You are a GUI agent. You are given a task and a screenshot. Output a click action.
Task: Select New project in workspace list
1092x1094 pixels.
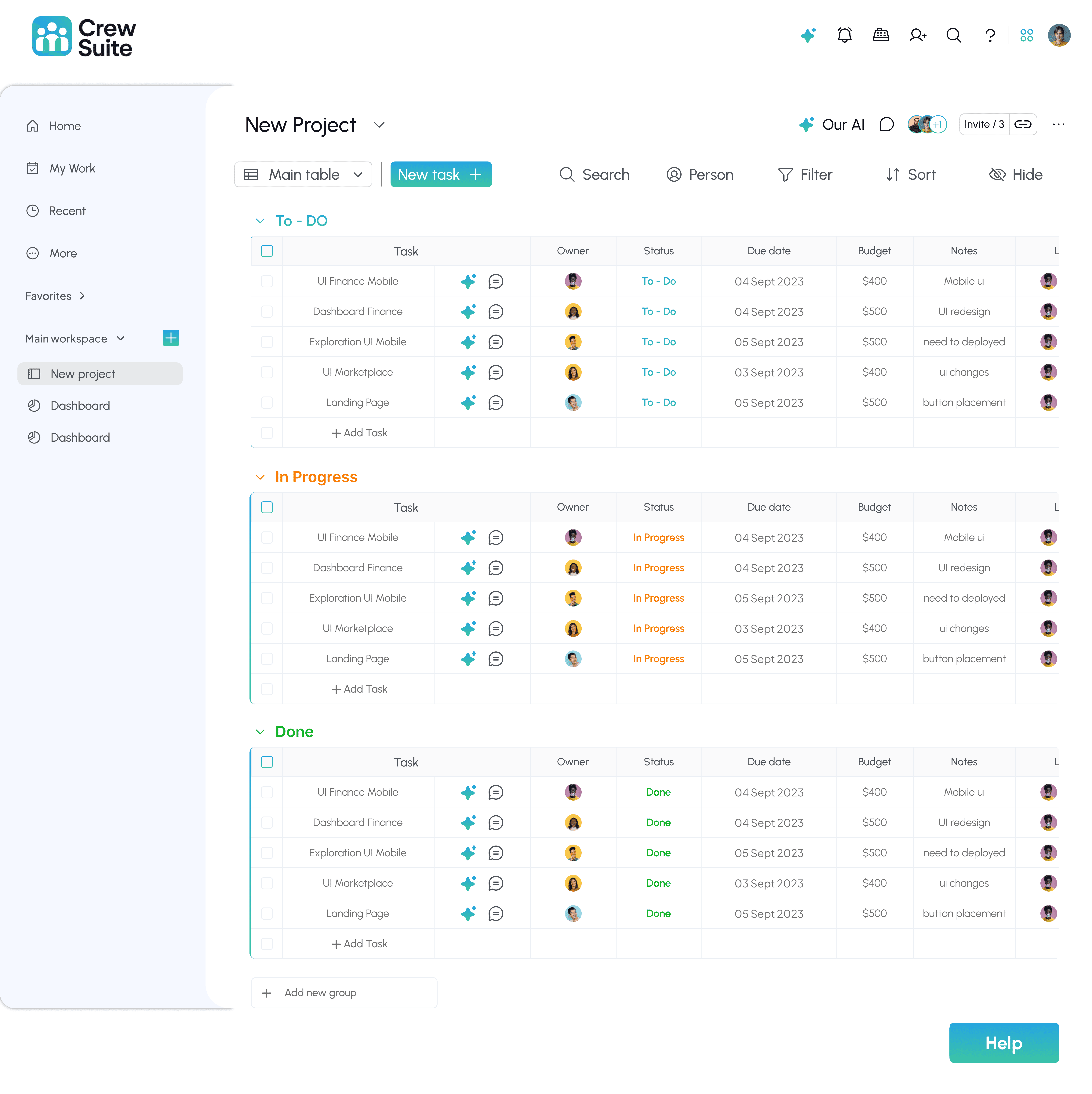pos(100,374)
